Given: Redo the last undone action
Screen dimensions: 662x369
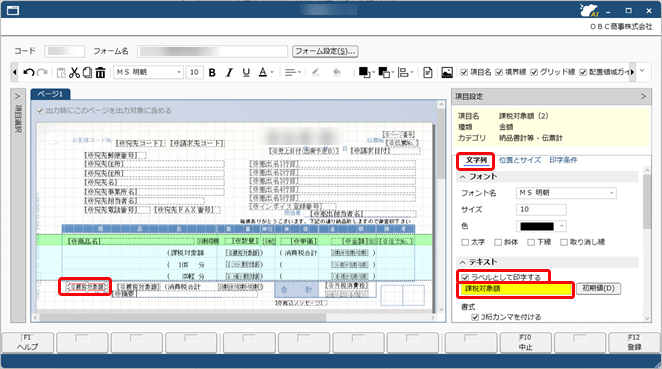Looking at the screenshot, I should point(42,72).
